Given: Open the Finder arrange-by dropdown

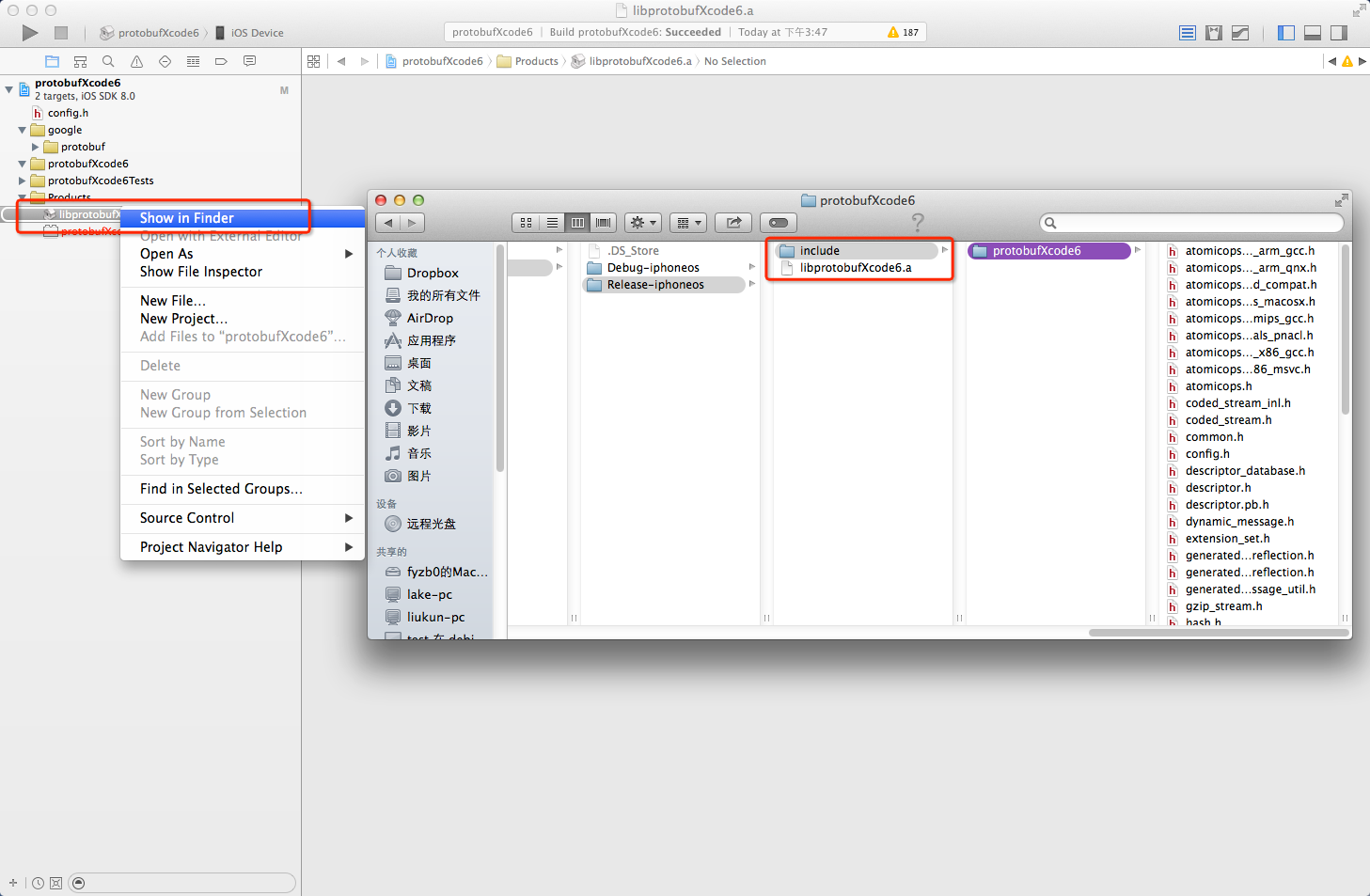Looking at the screenshot, I should click(689, 223).
